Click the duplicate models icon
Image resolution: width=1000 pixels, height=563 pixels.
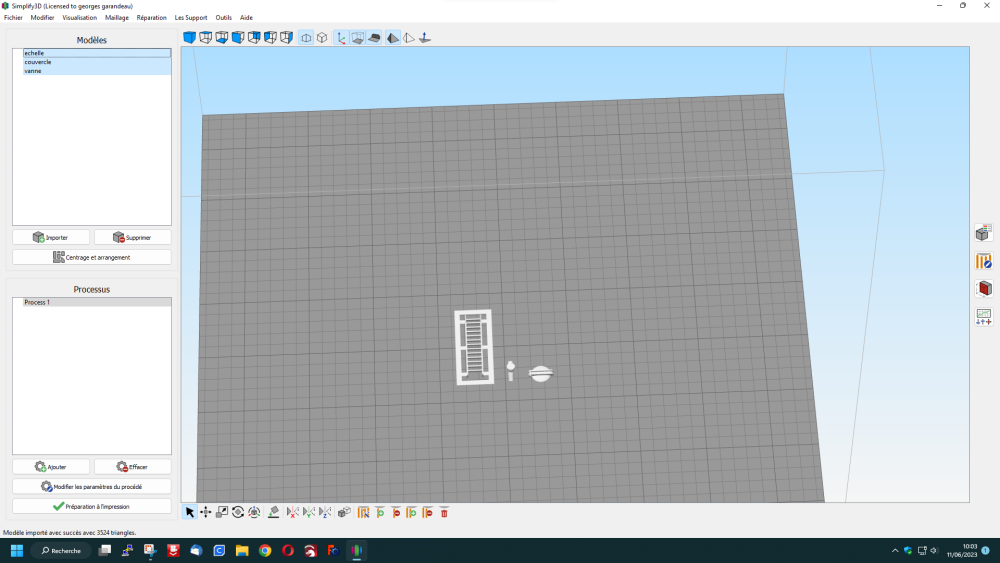point(344,512)
